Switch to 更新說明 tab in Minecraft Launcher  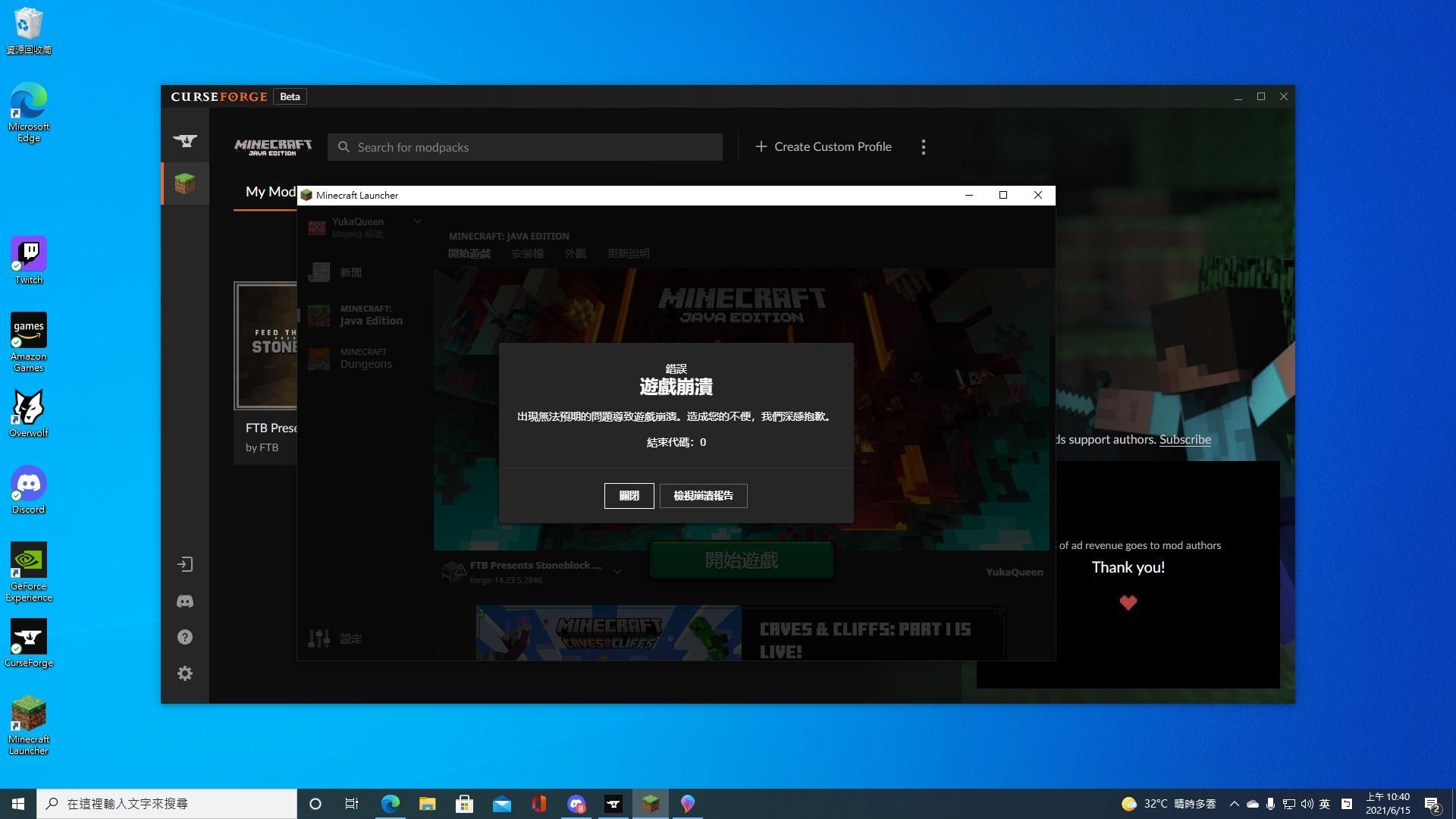click(628, 254)
